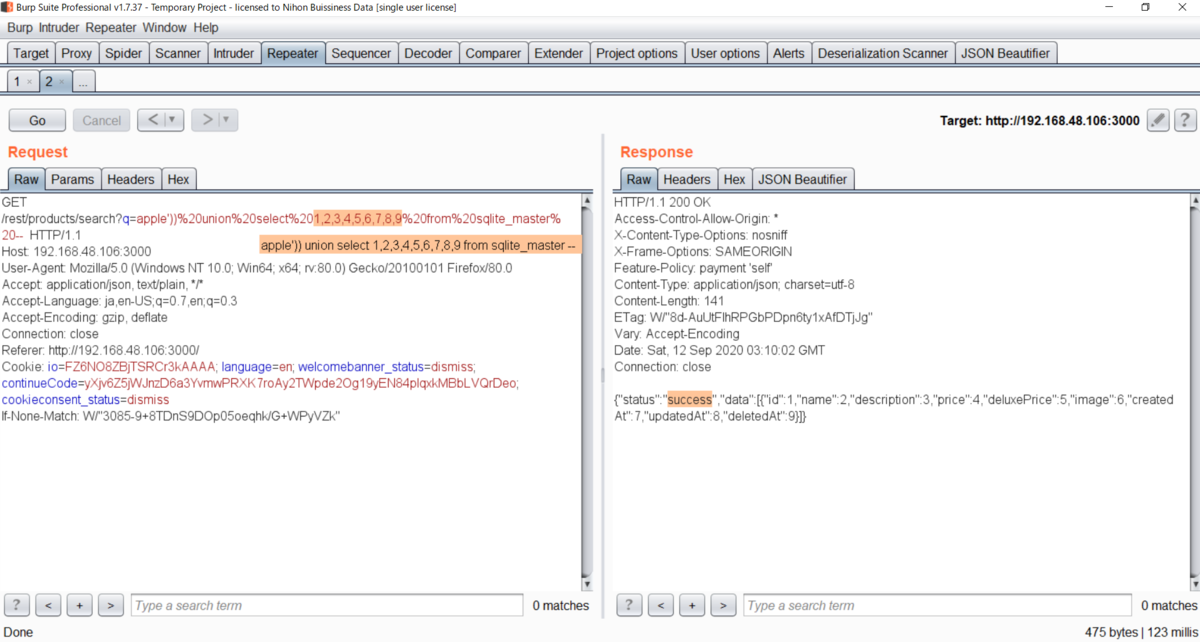Open the Alerts tab
1200x642 pixels.
[788, 53]
